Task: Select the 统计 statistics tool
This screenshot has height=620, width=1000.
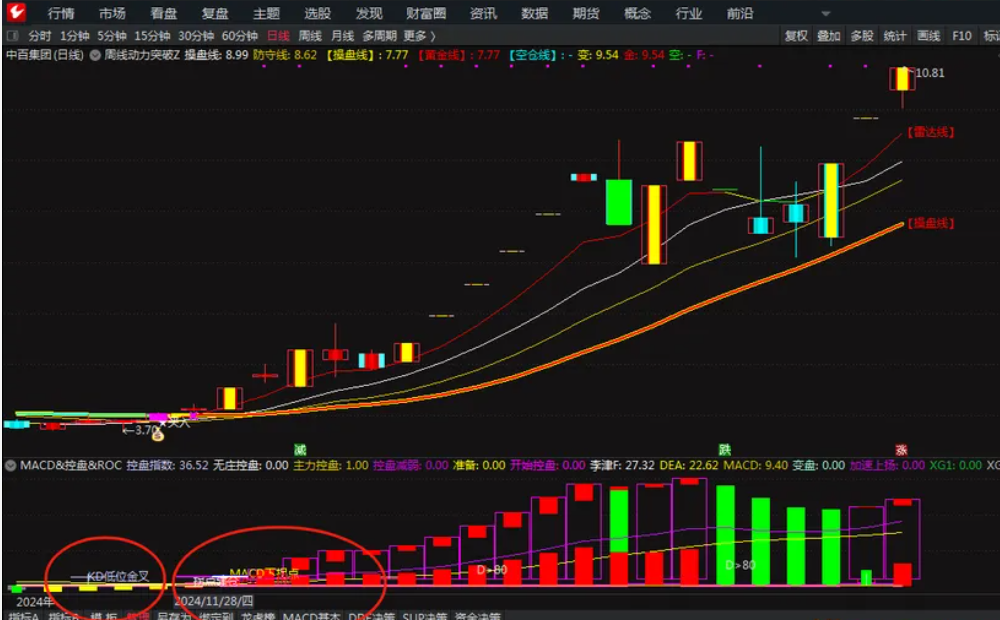Action: [x=897, y=35]
